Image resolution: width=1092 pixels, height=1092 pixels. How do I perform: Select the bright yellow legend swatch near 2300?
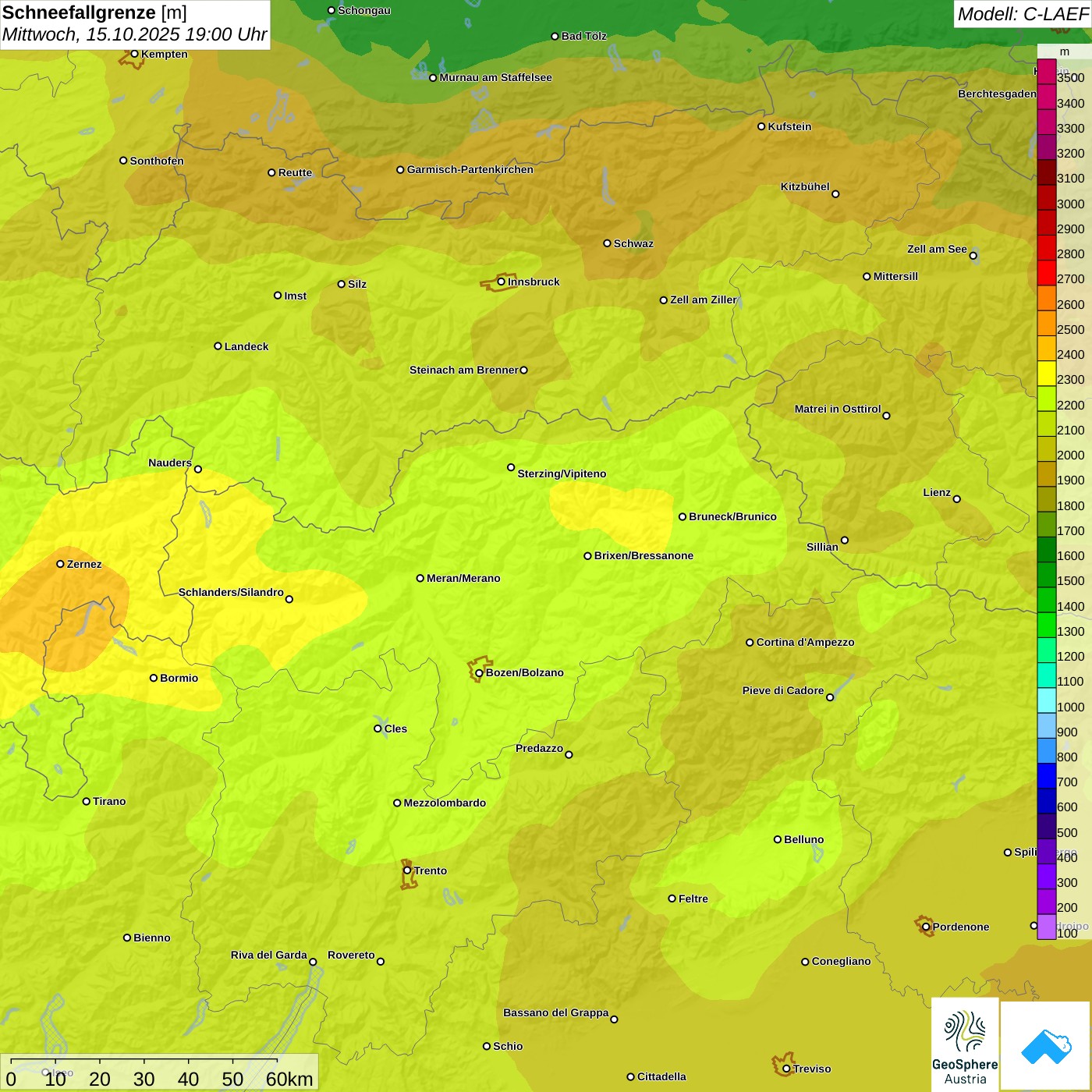[1047, 373]
